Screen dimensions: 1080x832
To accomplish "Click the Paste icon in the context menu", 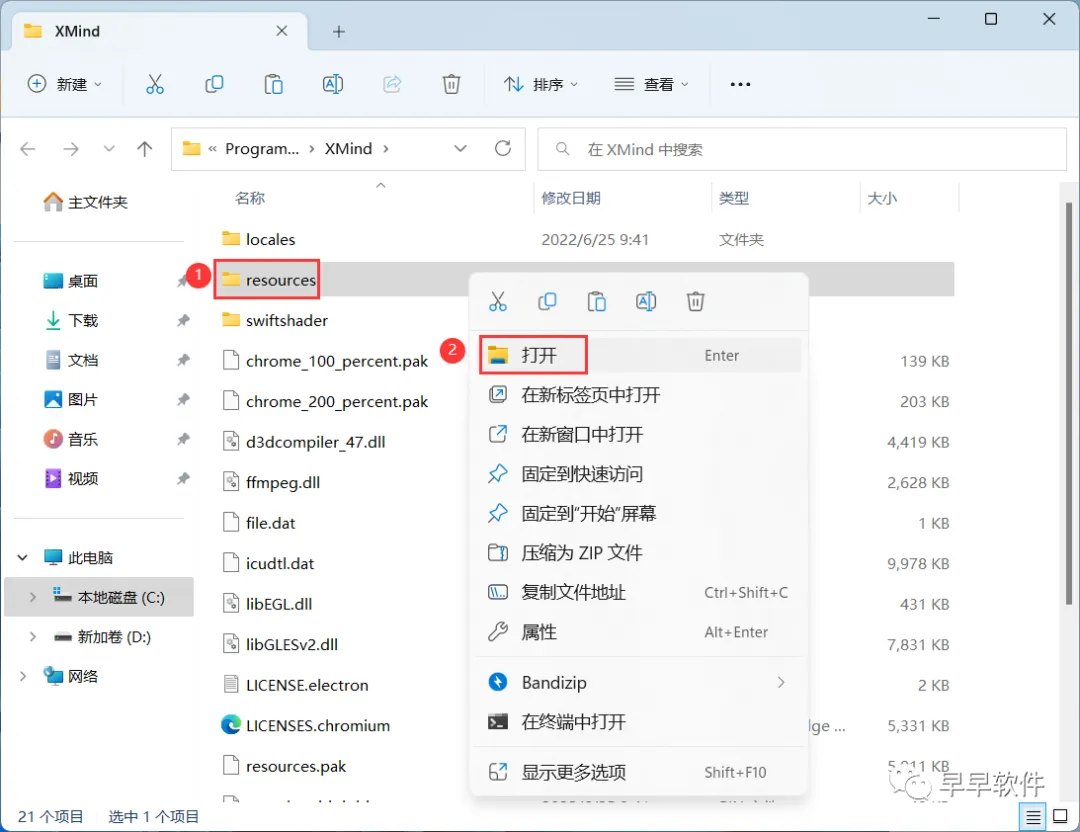I will click(x=596, y=301).
